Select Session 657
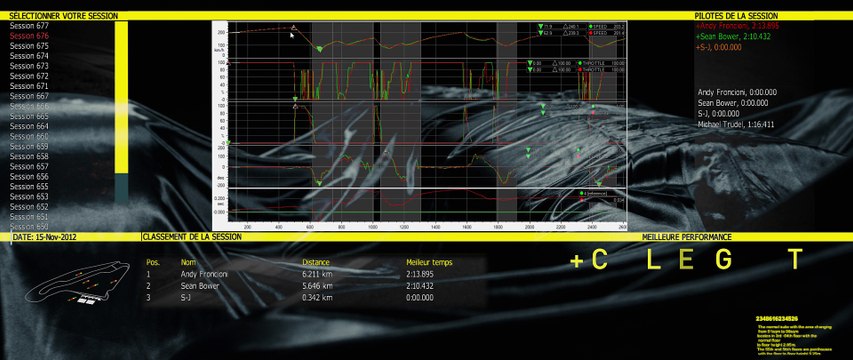Viewport: 853px width, 360px height. 29,166
